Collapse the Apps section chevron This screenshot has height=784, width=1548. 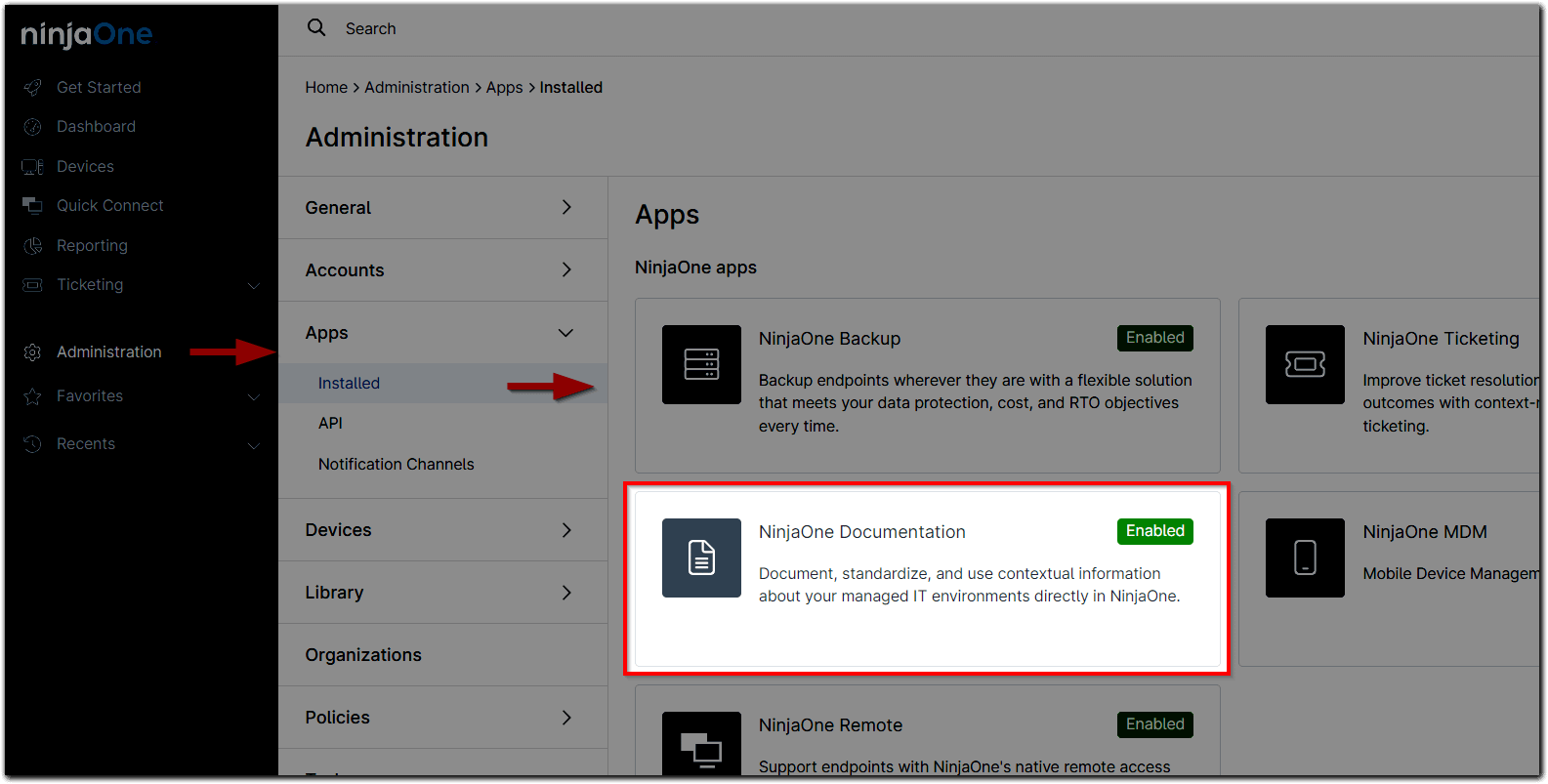(565, 333)
